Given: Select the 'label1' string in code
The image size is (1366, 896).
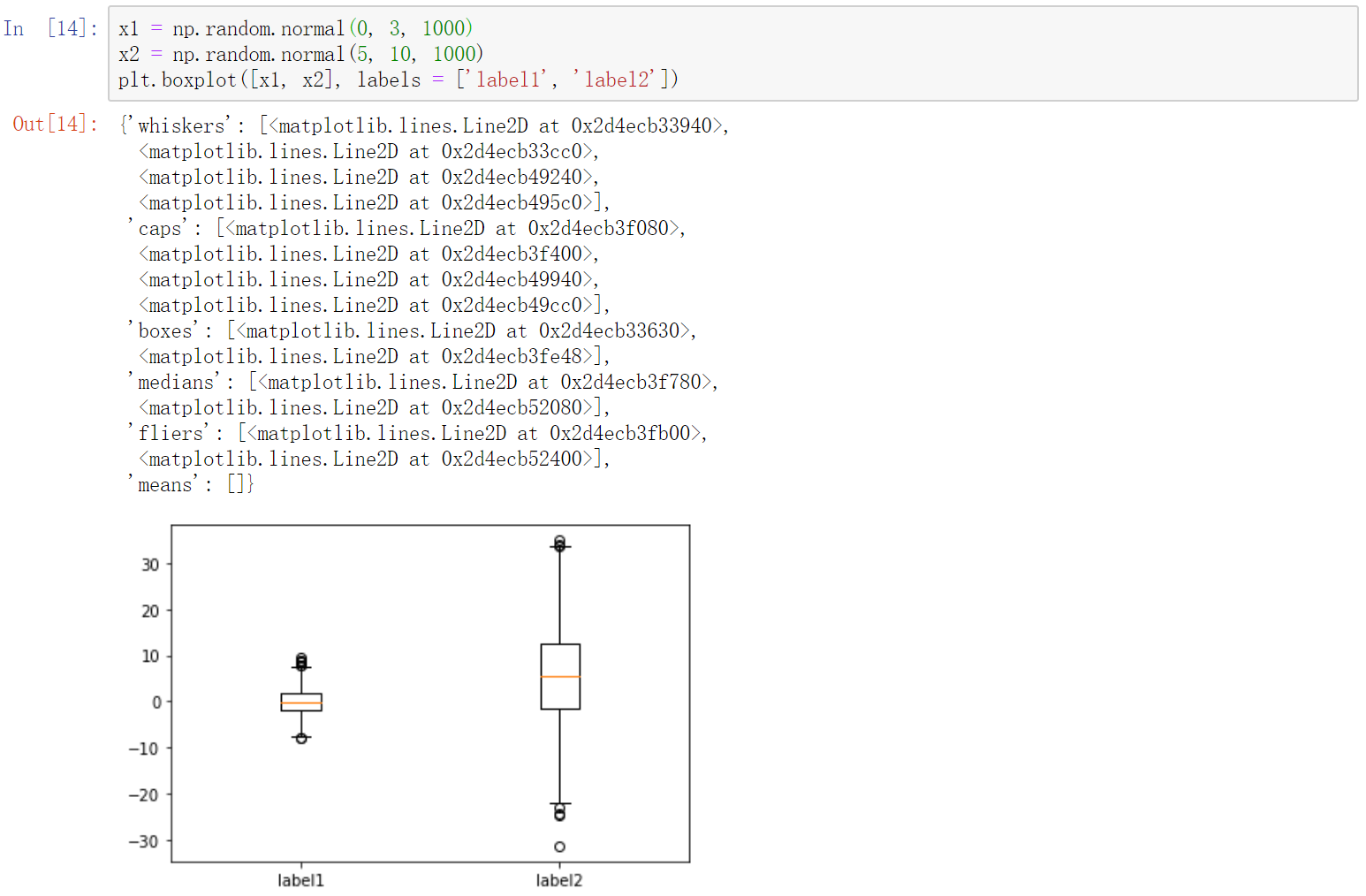Looking at the screenshot, I should (x=504, y=79).
